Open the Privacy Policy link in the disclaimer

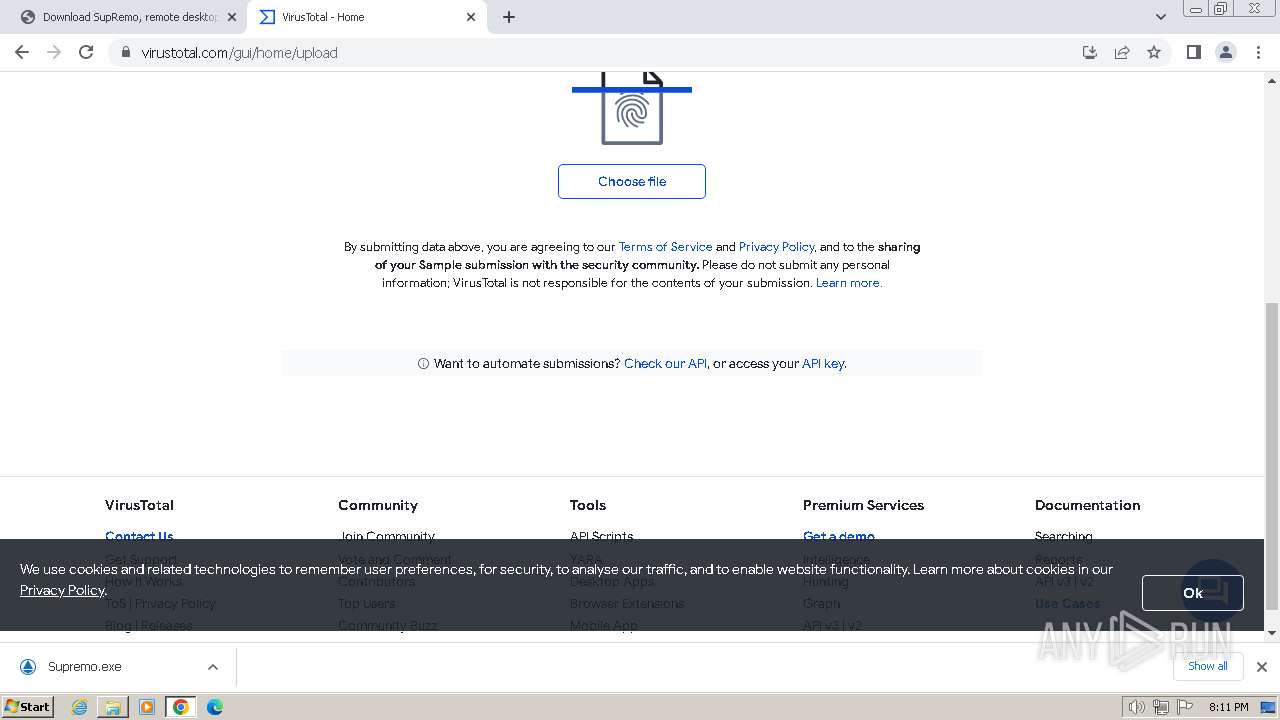pyautogui.click(x=777, y=247)
